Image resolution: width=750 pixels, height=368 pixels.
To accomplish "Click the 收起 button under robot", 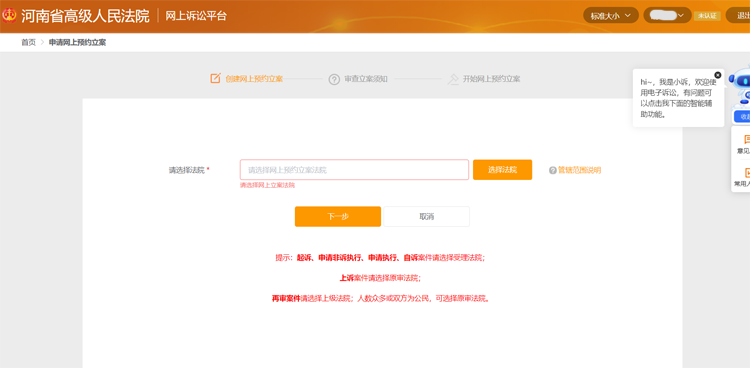I will click(x=742, y=117).
